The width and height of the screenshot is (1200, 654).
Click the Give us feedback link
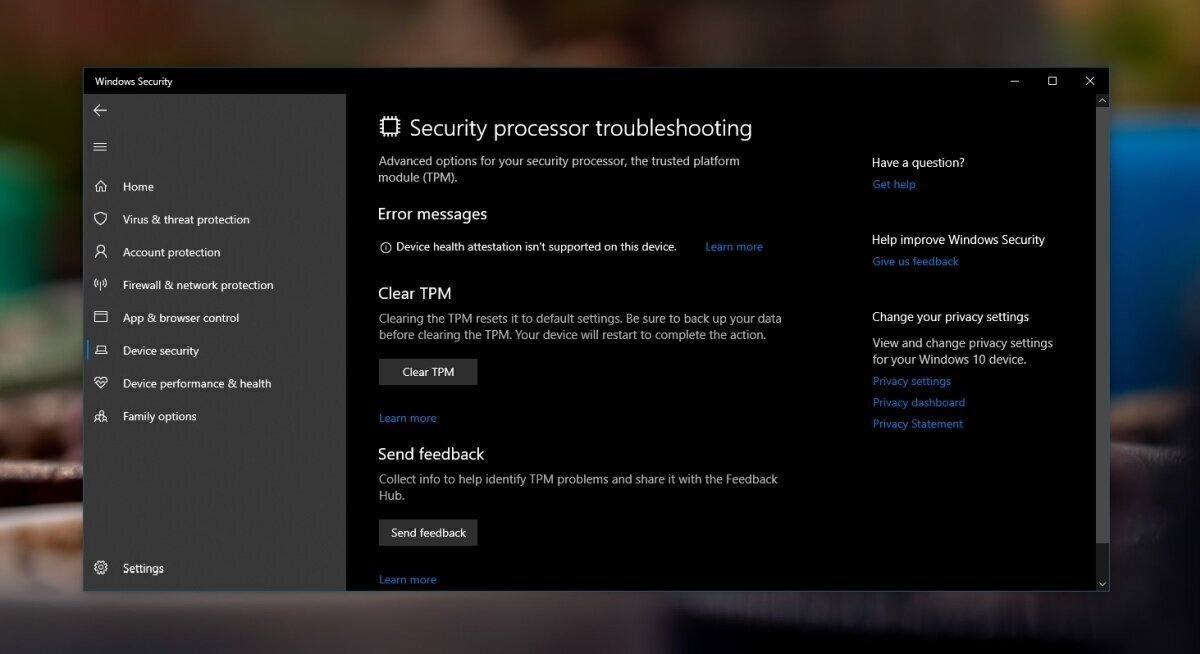click(x=915, y=261)
